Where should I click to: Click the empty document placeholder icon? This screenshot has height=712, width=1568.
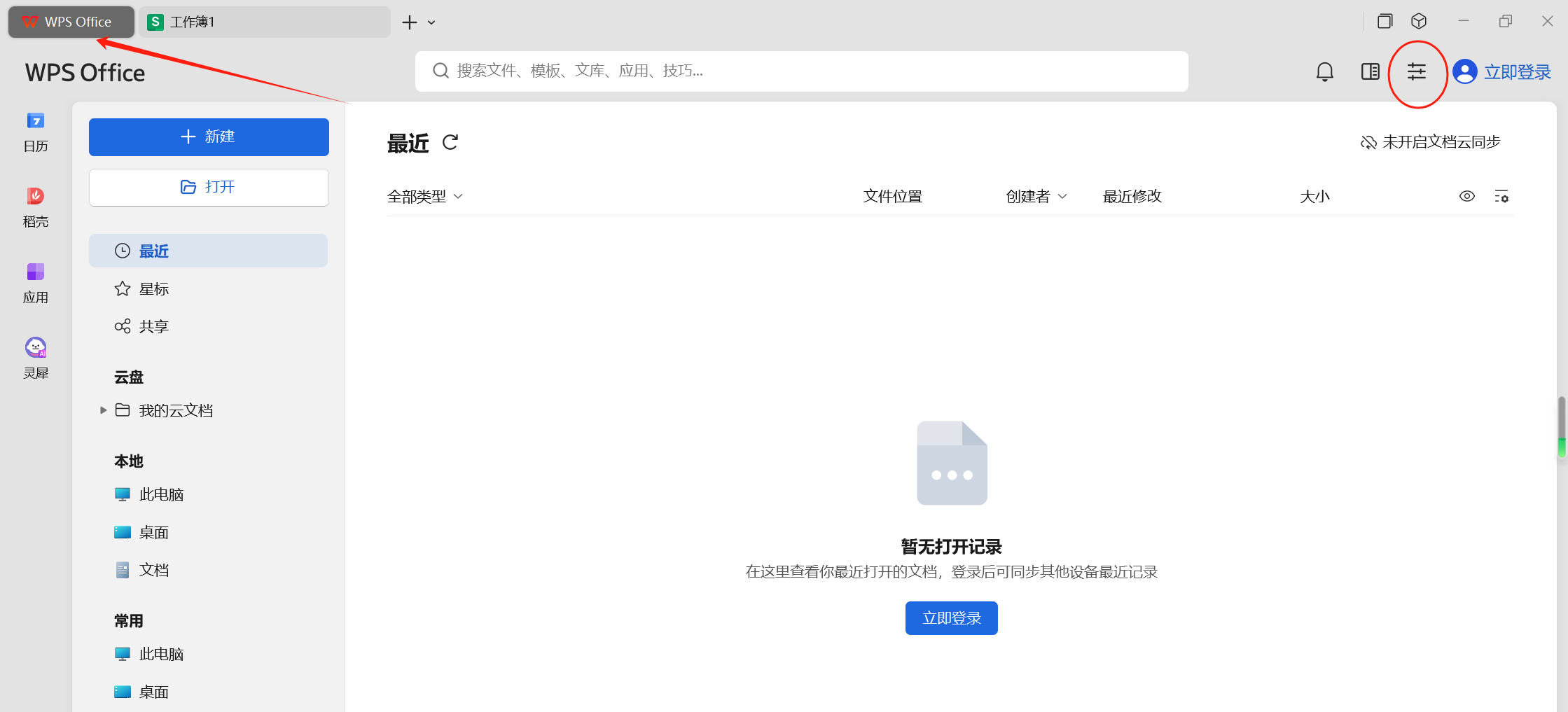click(x=952, y=463)
